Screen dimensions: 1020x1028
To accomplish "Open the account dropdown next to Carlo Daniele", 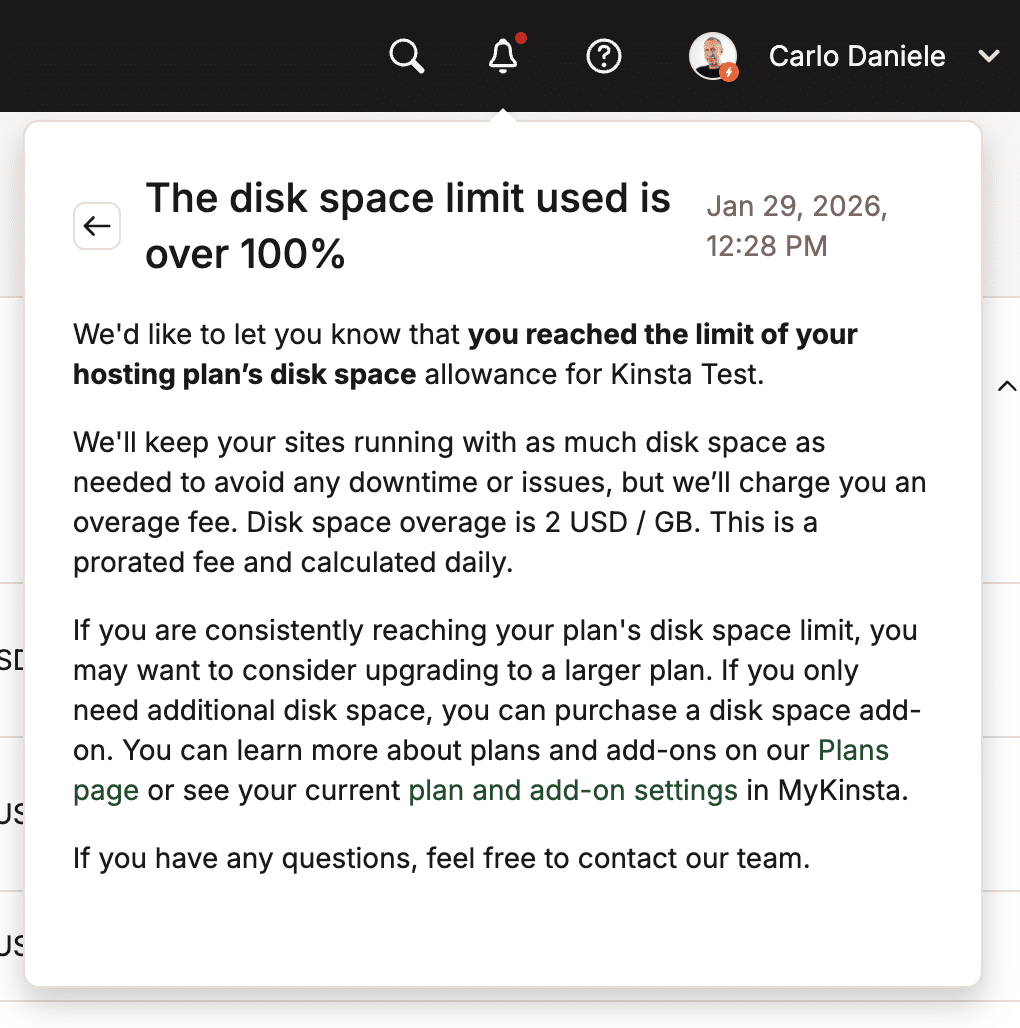I will click(x=988, y=57).
